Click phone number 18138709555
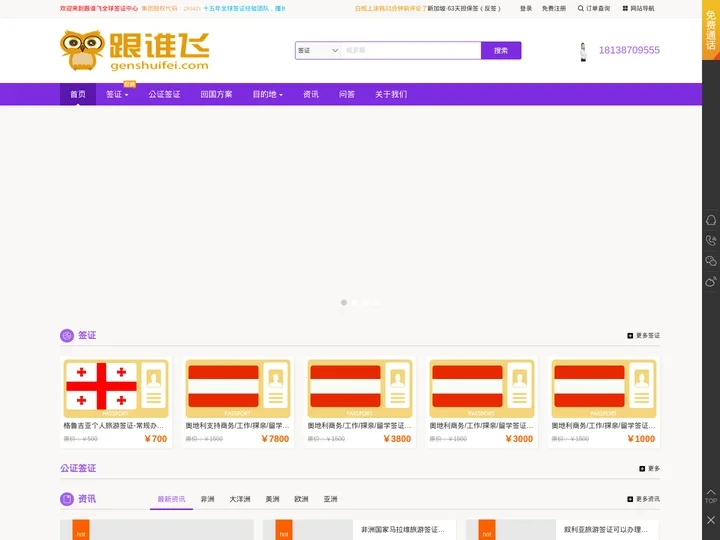Image resolution: width=720 pixels, height=540 pixels. [629, 50]
